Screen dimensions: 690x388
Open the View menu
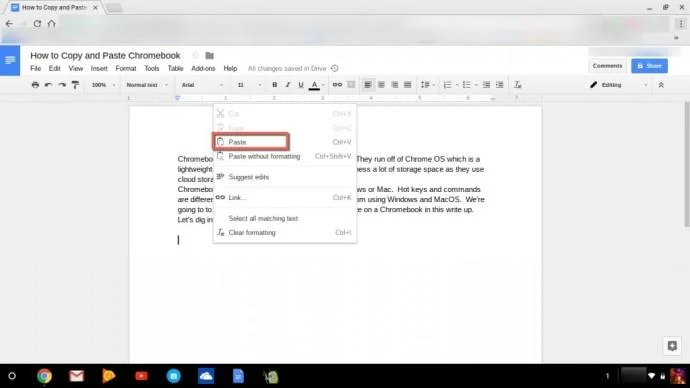76,68
